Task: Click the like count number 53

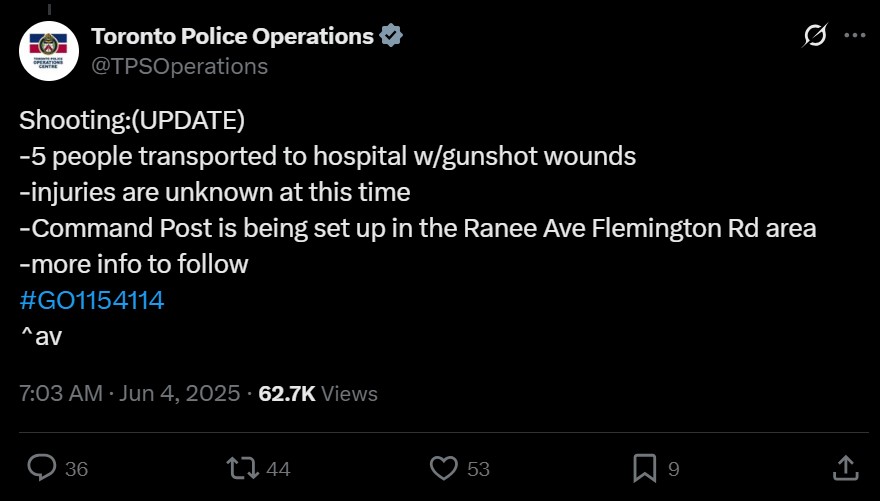Action: 478,468
